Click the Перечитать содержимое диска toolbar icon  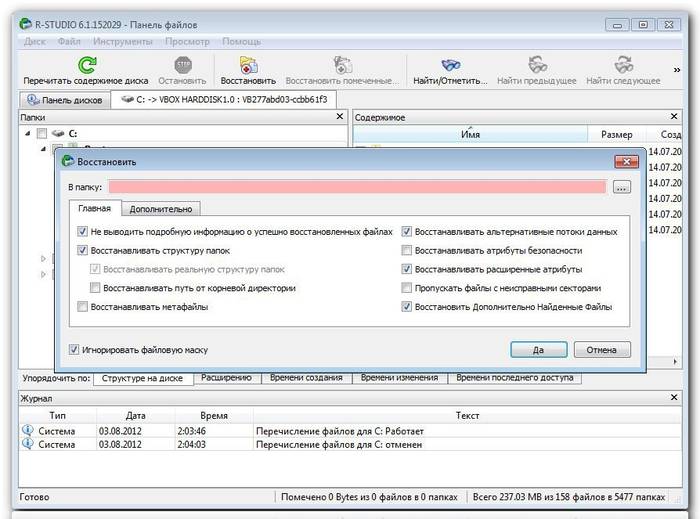[86, 65]
